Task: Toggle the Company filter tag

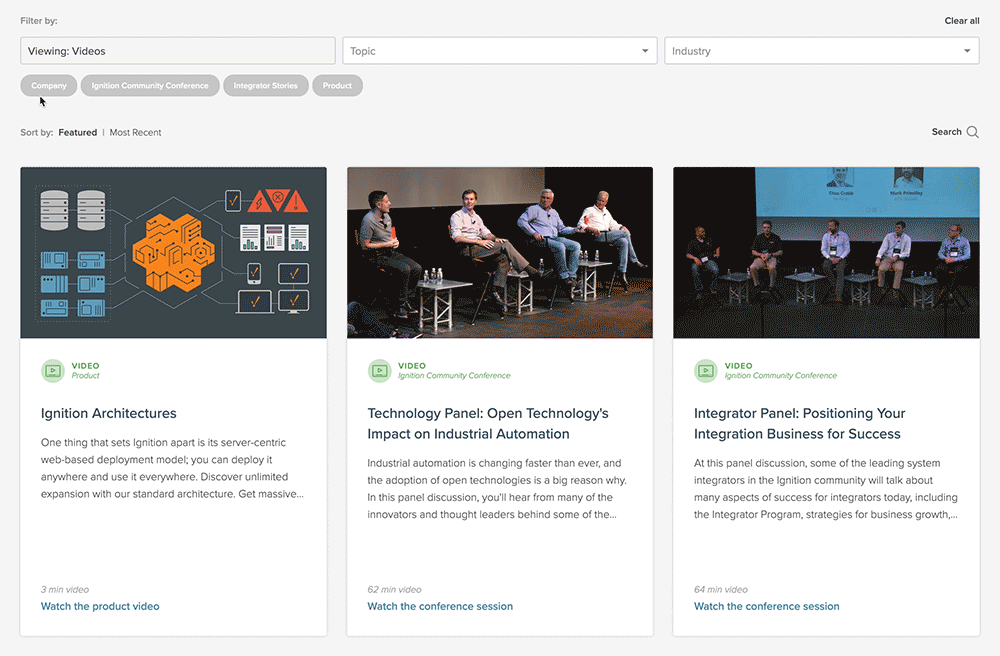Action: (49, 85)
